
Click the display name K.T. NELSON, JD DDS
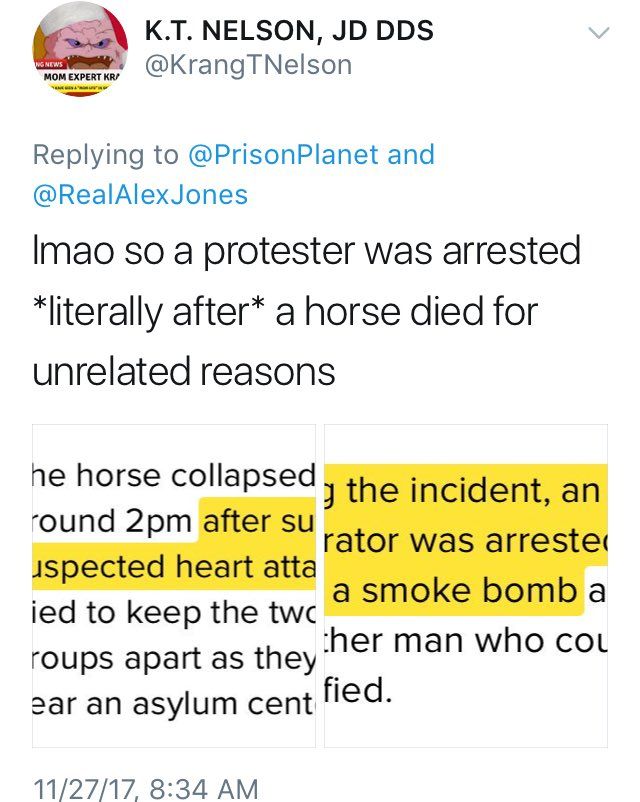tap(289, 31)
